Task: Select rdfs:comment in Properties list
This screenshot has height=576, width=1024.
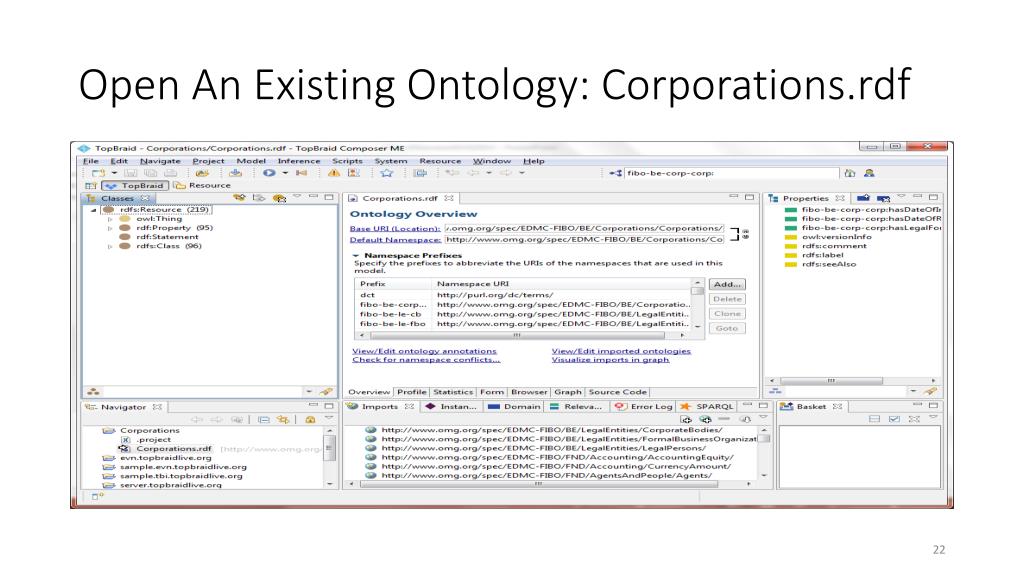Action: coord(834,246)
